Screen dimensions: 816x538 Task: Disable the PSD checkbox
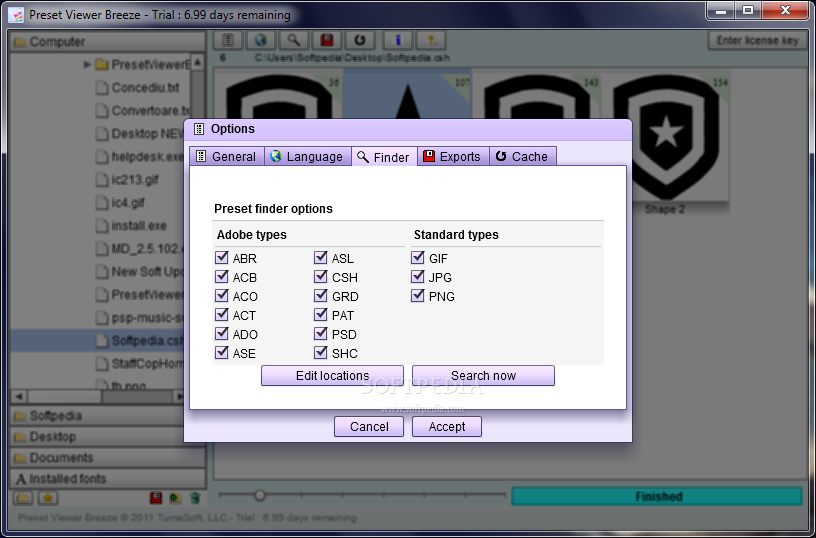(x=321, y=334)
